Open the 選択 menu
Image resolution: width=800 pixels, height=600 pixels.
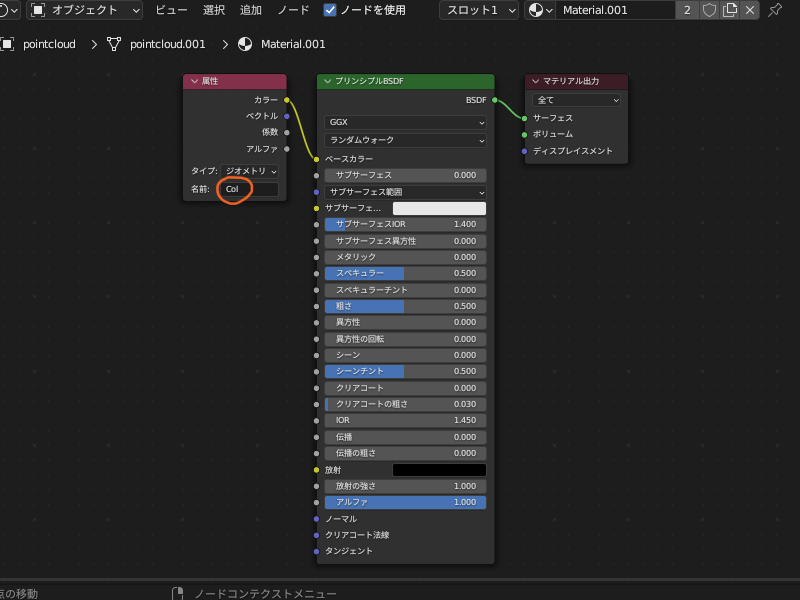[214, 10]
